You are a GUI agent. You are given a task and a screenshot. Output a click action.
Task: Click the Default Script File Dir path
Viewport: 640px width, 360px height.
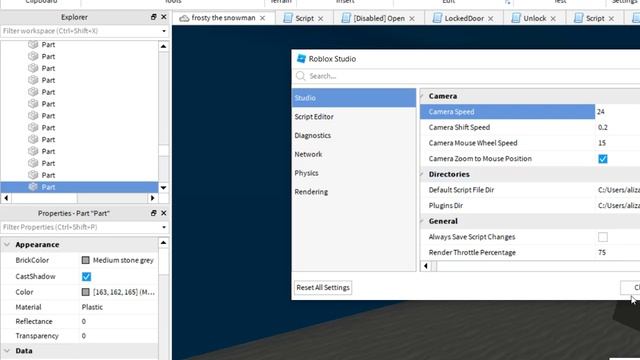coord(619,190)
